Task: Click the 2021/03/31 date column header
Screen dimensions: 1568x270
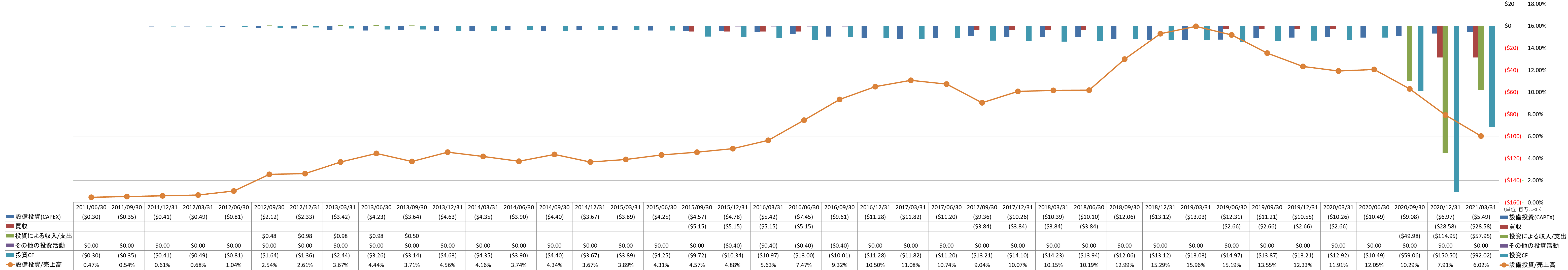Action: tap(1481, 207)
